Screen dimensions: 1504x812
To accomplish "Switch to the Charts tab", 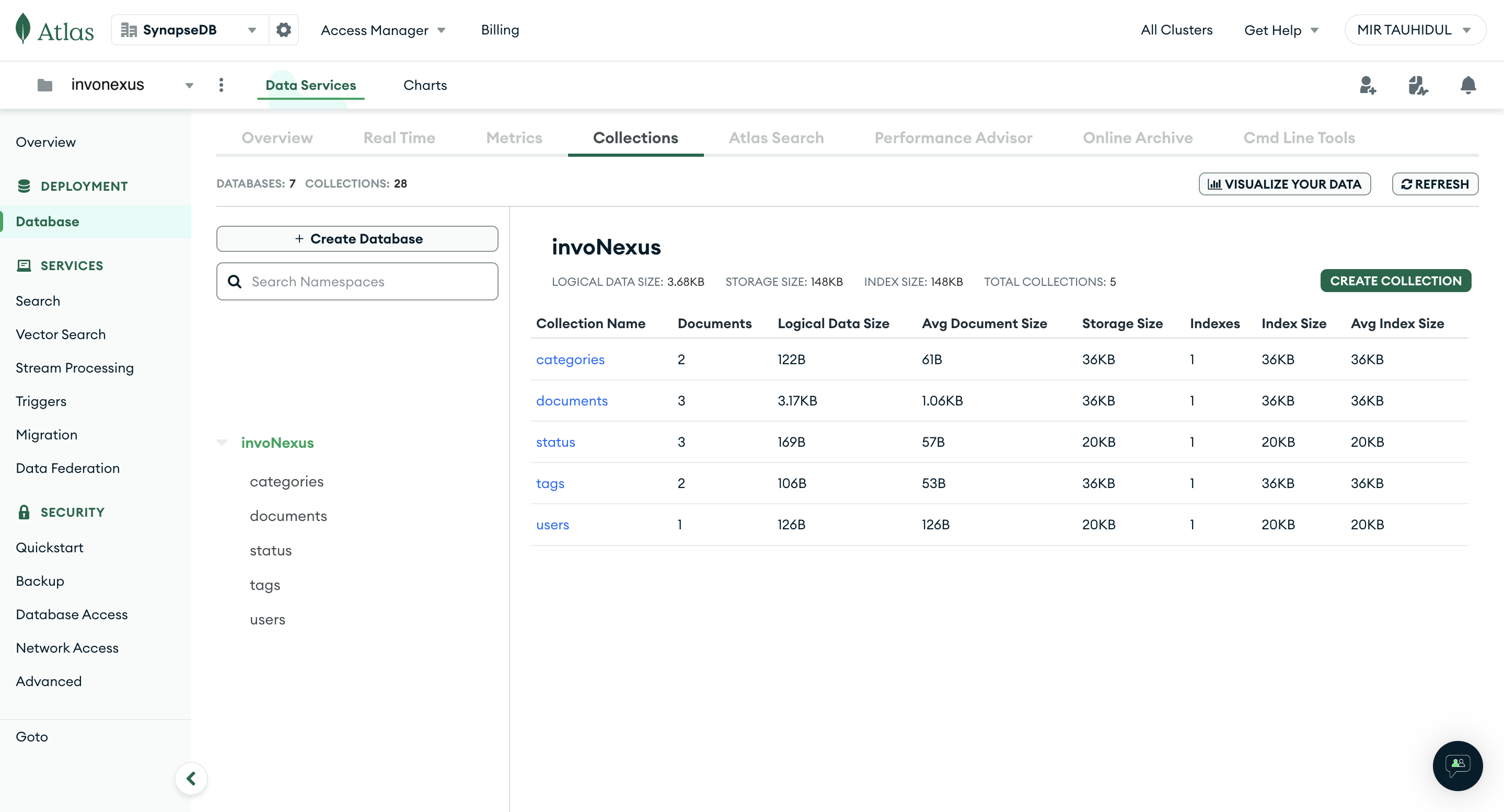I will (425, 85).
